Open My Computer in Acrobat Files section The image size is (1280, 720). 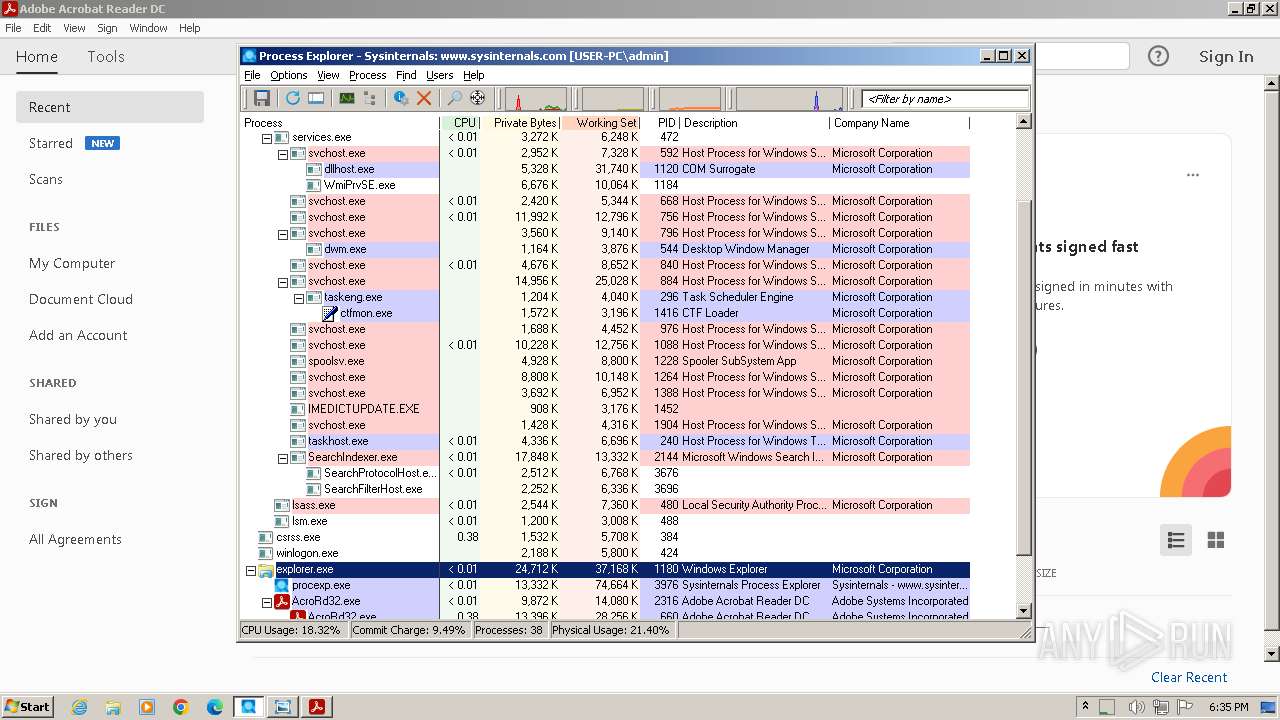pos(72,263)
